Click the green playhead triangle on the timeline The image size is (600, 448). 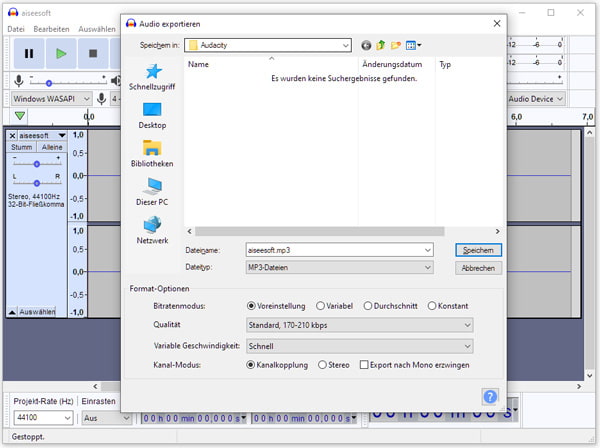coord(20,115)
